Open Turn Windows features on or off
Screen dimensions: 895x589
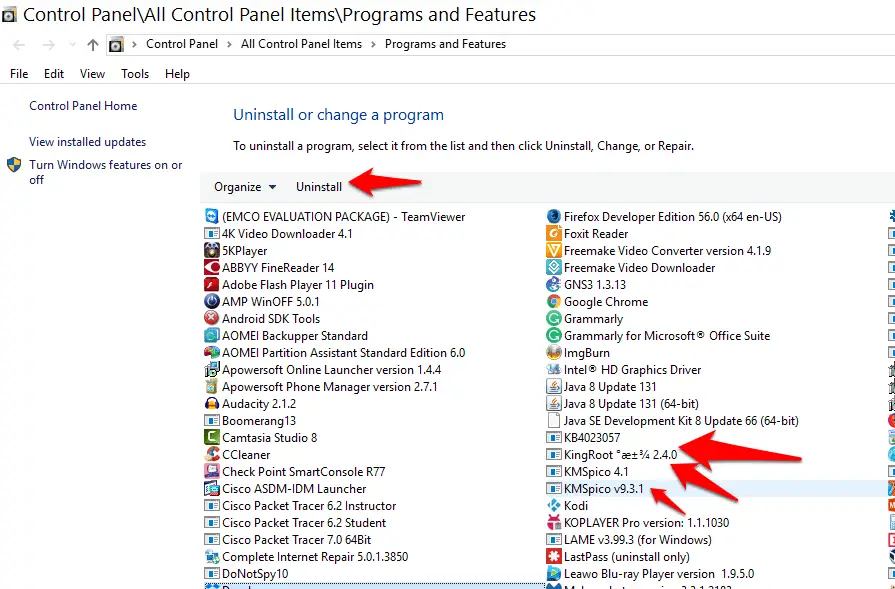(106, 172)
